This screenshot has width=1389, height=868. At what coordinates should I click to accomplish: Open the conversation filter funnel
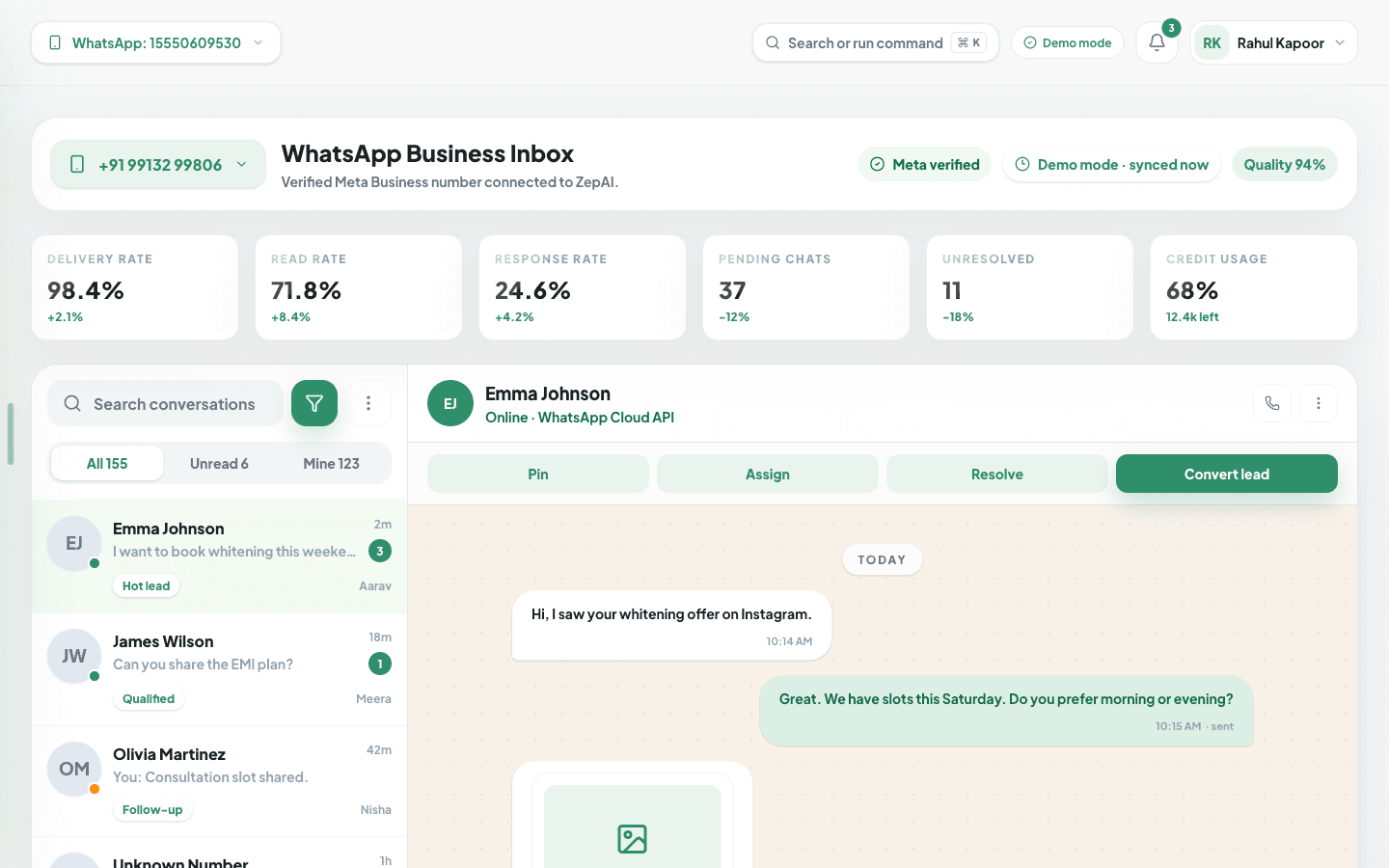[x=314, y=403]
